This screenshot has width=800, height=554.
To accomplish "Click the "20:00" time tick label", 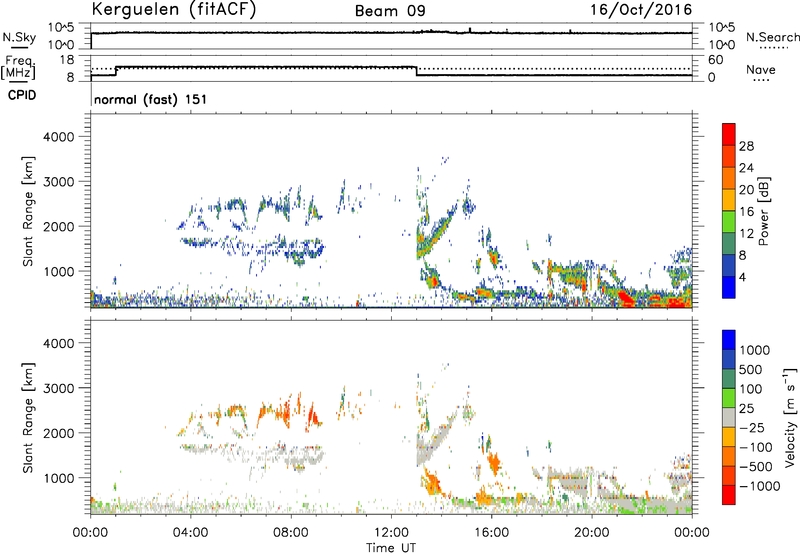I will (x=591, y=533).
